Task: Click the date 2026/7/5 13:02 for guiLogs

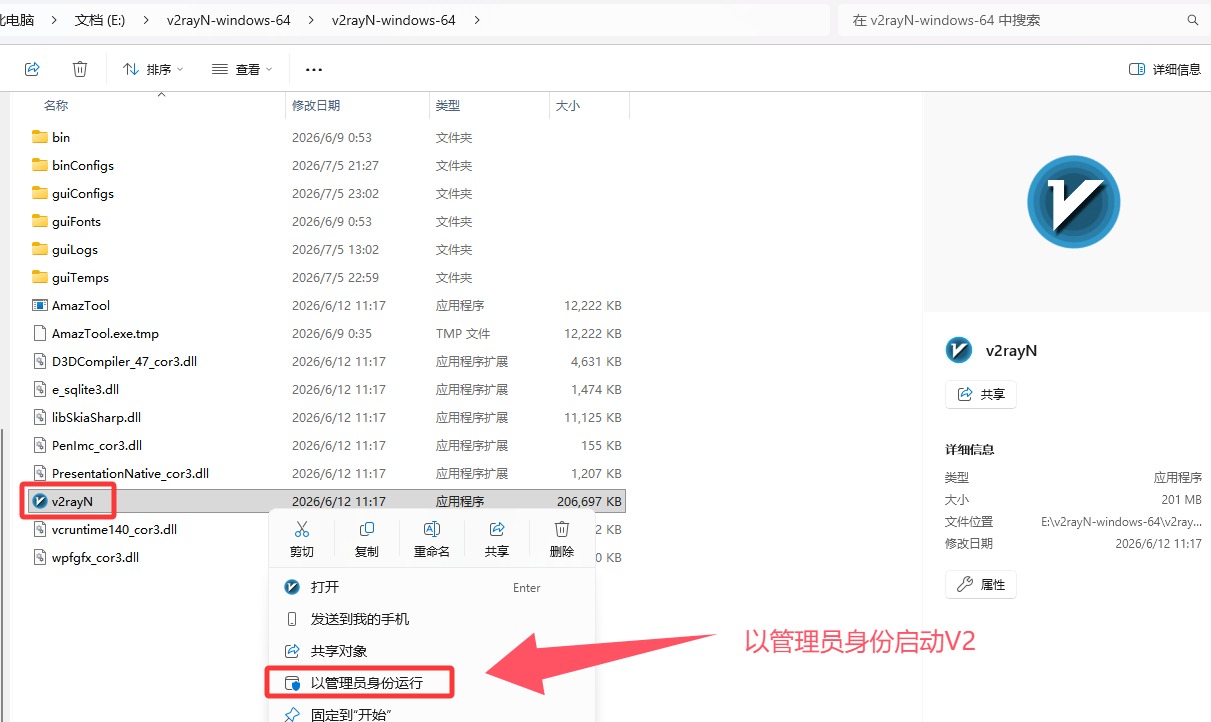Action: [x=335, y=249]
